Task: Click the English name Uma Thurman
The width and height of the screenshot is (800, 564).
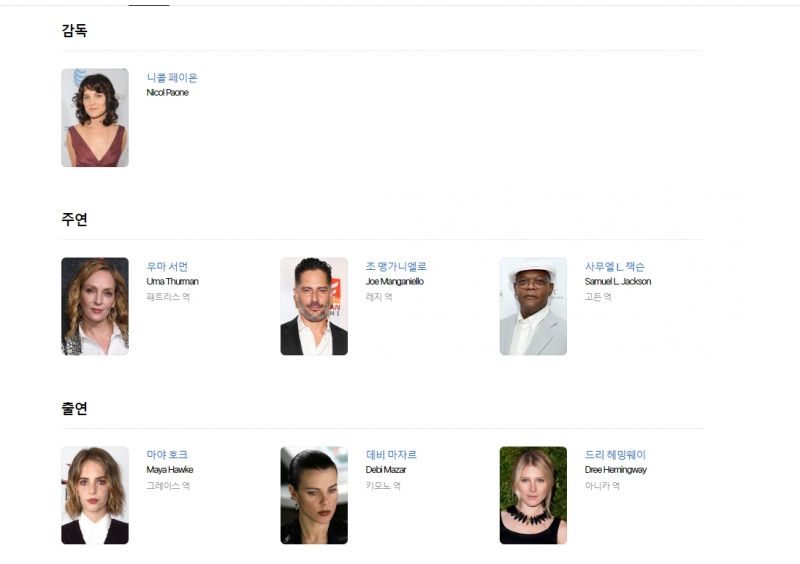Action: (172, 281)
